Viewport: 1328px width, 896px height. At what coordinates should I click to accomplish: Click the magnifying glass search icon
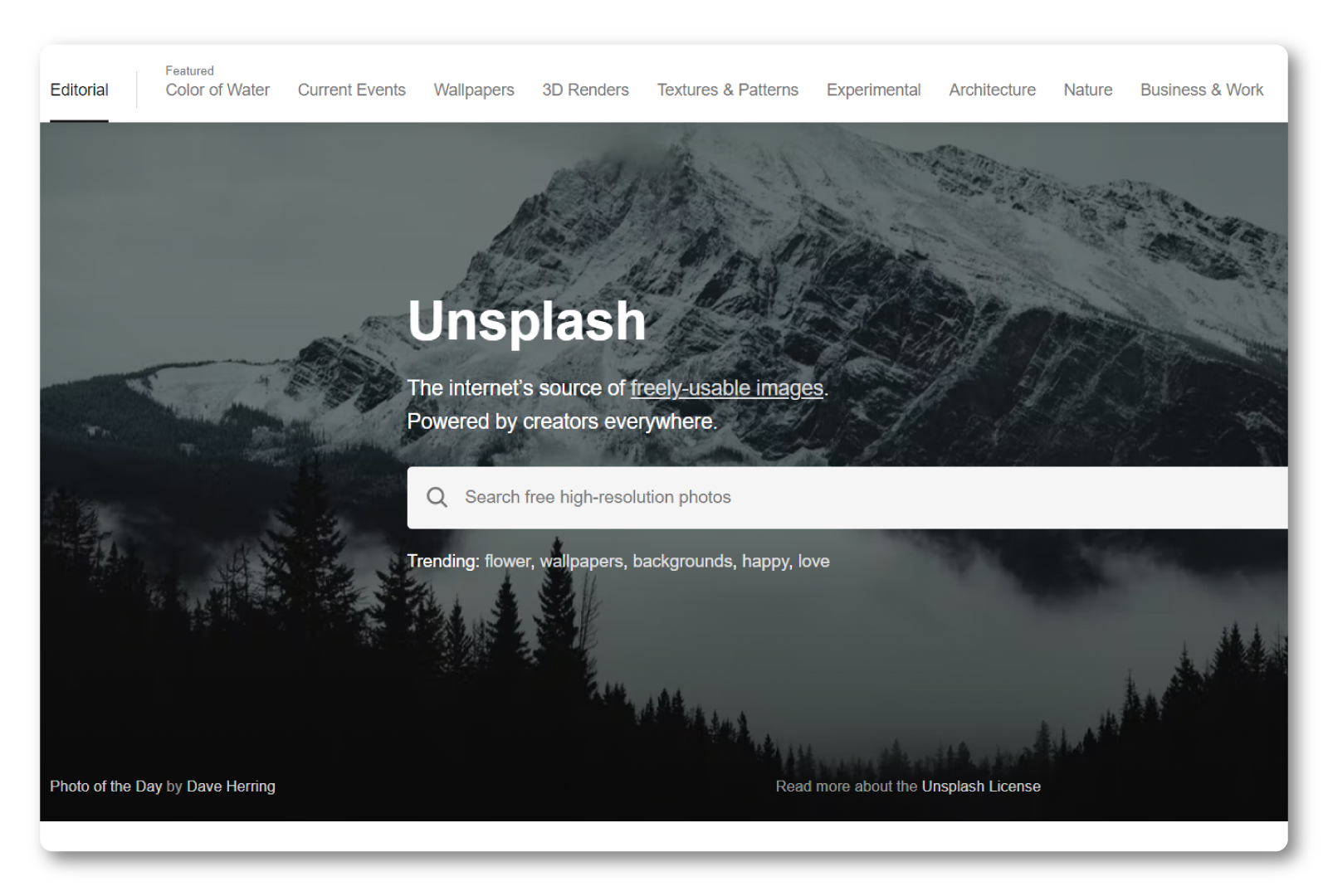click(x=437, y=497)
